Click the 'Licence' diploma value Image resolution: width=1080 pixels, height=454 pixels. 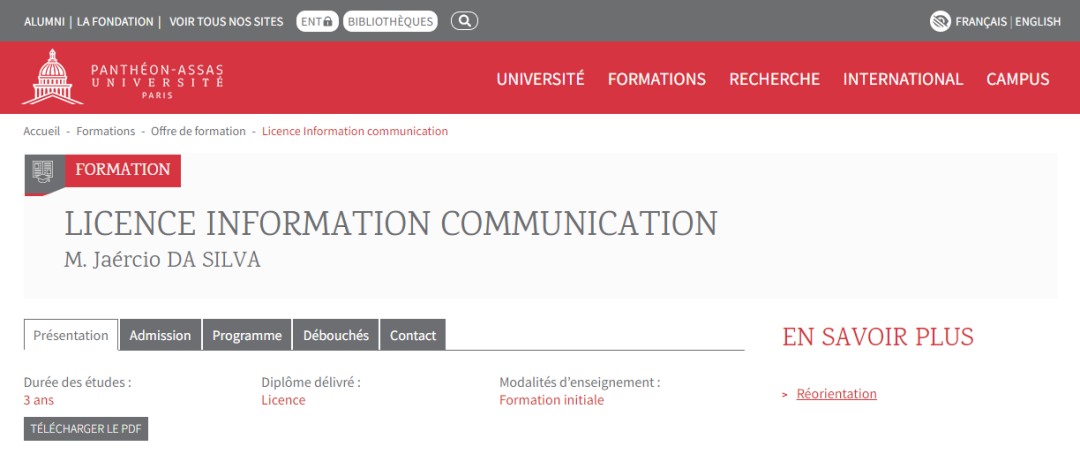pyautogui.click(x=283, y=400)
